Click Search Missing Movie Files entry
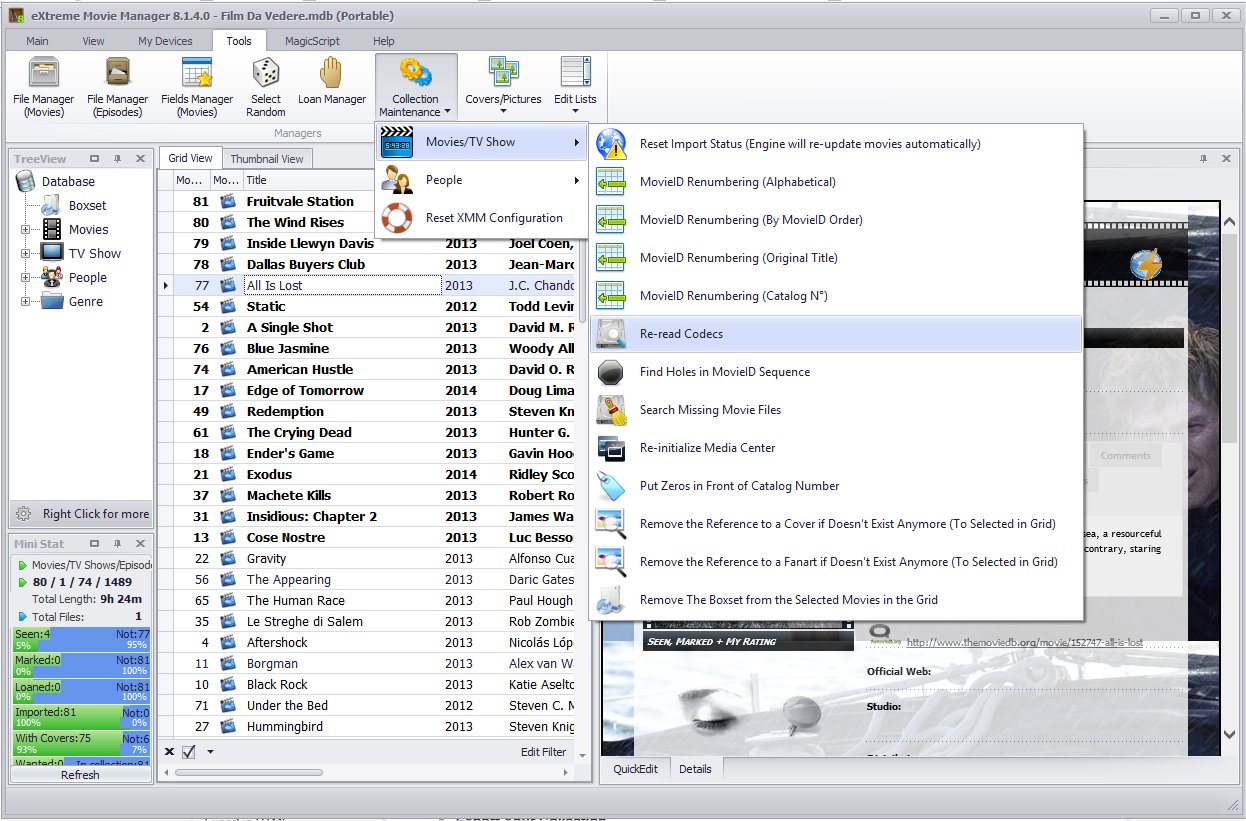 pos(710,410)
